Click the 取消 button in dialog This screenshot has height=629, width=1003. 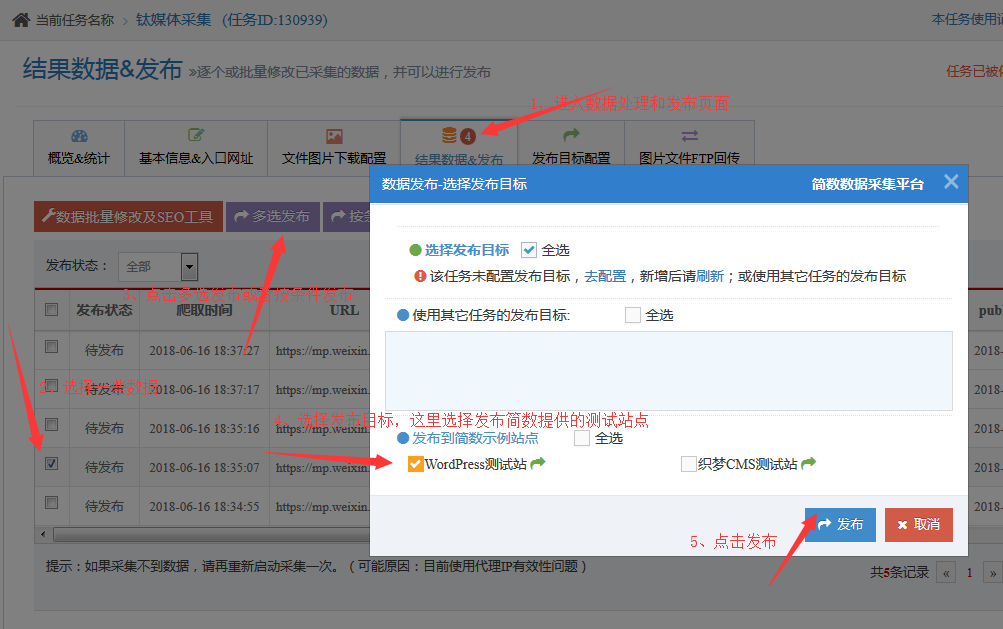pos(919,525)
